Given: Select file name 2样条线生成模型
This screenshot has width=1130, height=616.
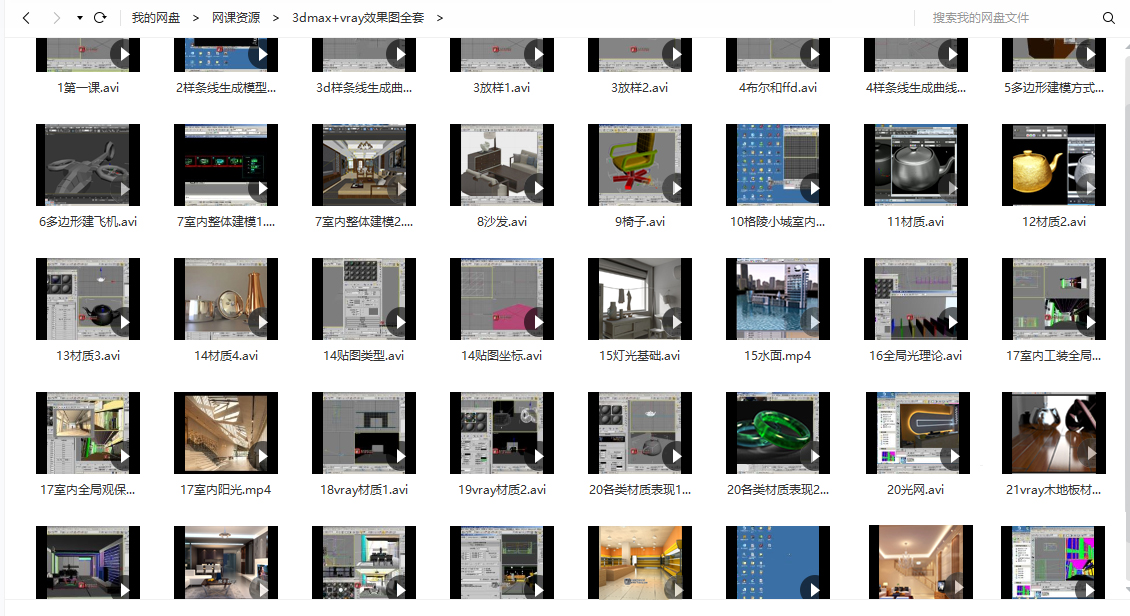Looking at the screenshot, I should 226,88.
